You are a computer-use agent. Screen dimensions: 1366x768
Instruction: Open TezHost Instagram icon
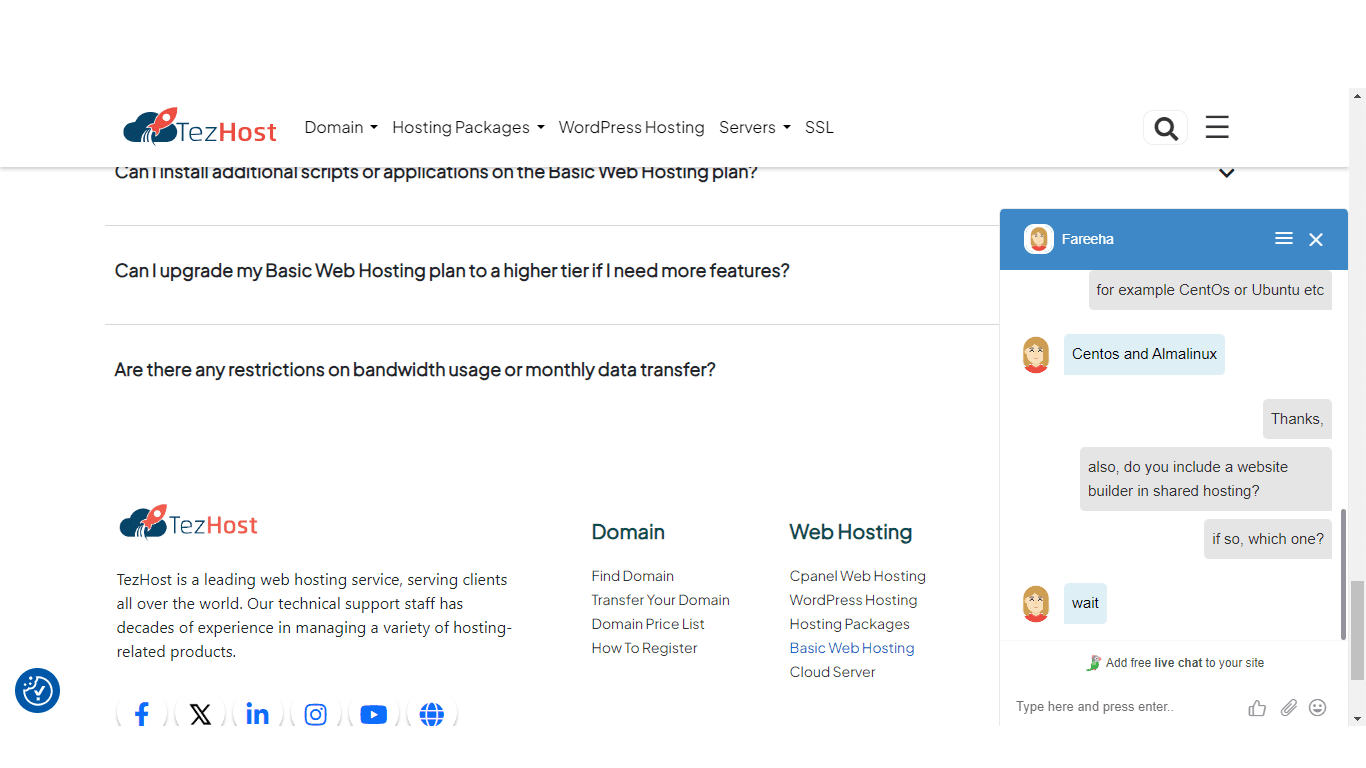(x=316, y=714)
